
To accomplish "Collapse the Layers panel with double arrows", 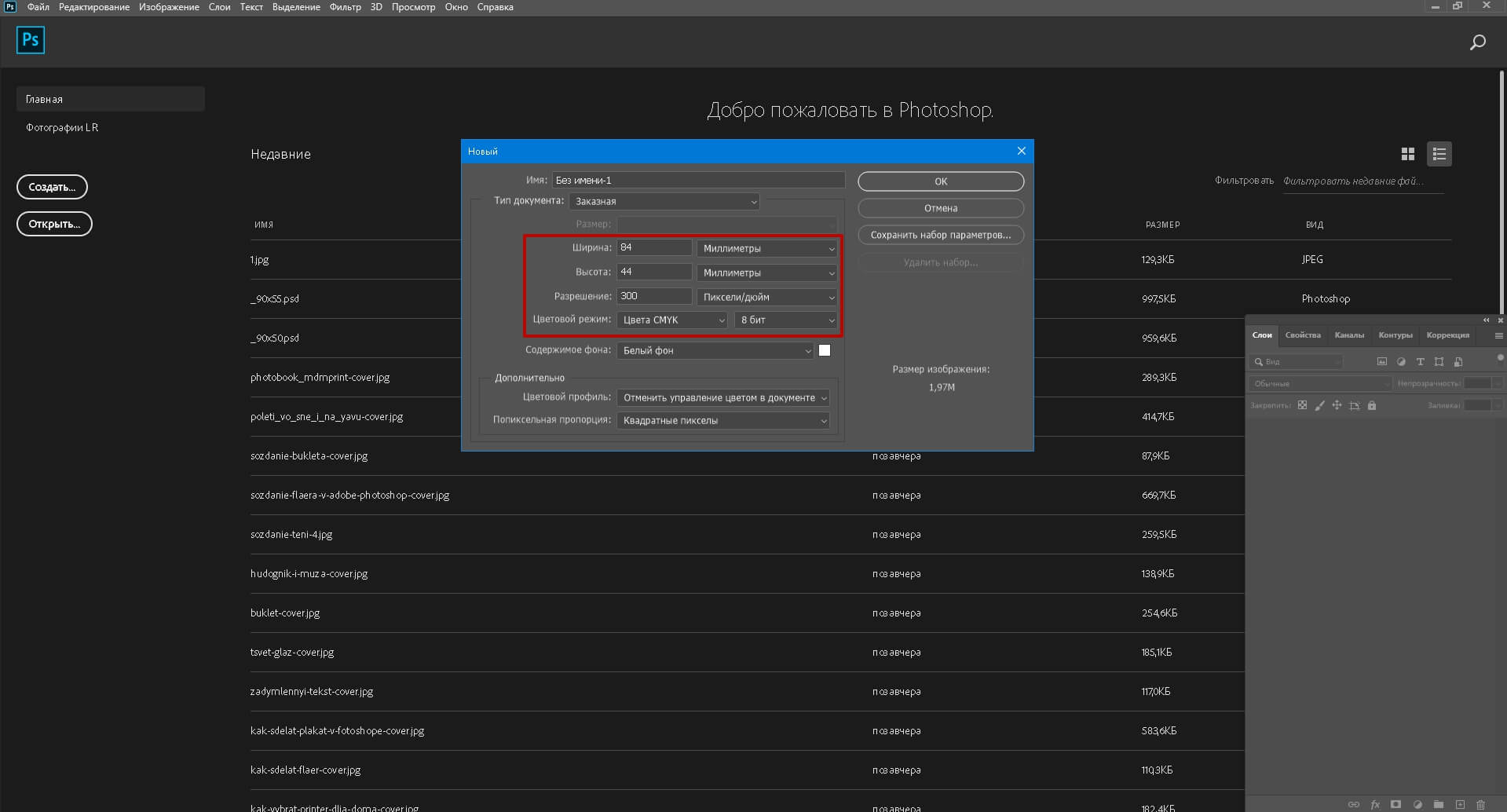I will click(x=1486, y=320).
